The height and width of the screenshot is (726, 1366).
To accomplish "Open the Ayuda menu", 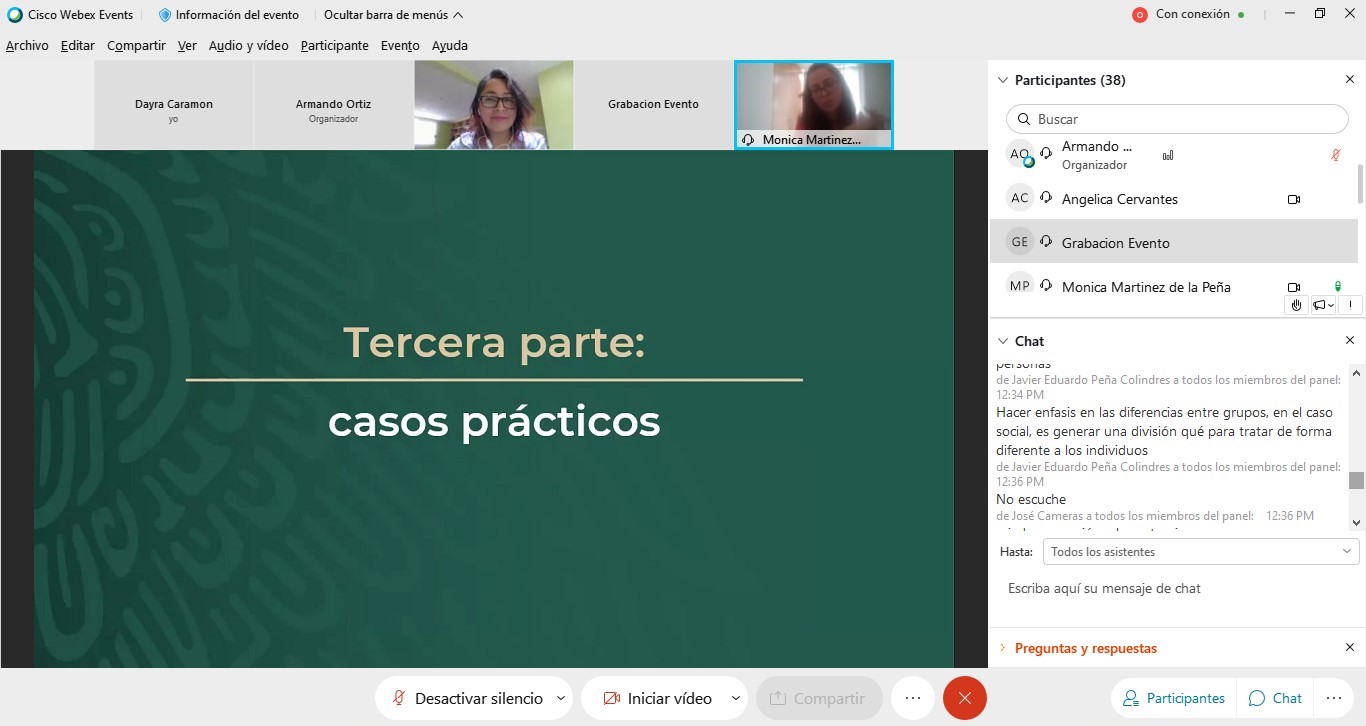I will tap(450, 45).
